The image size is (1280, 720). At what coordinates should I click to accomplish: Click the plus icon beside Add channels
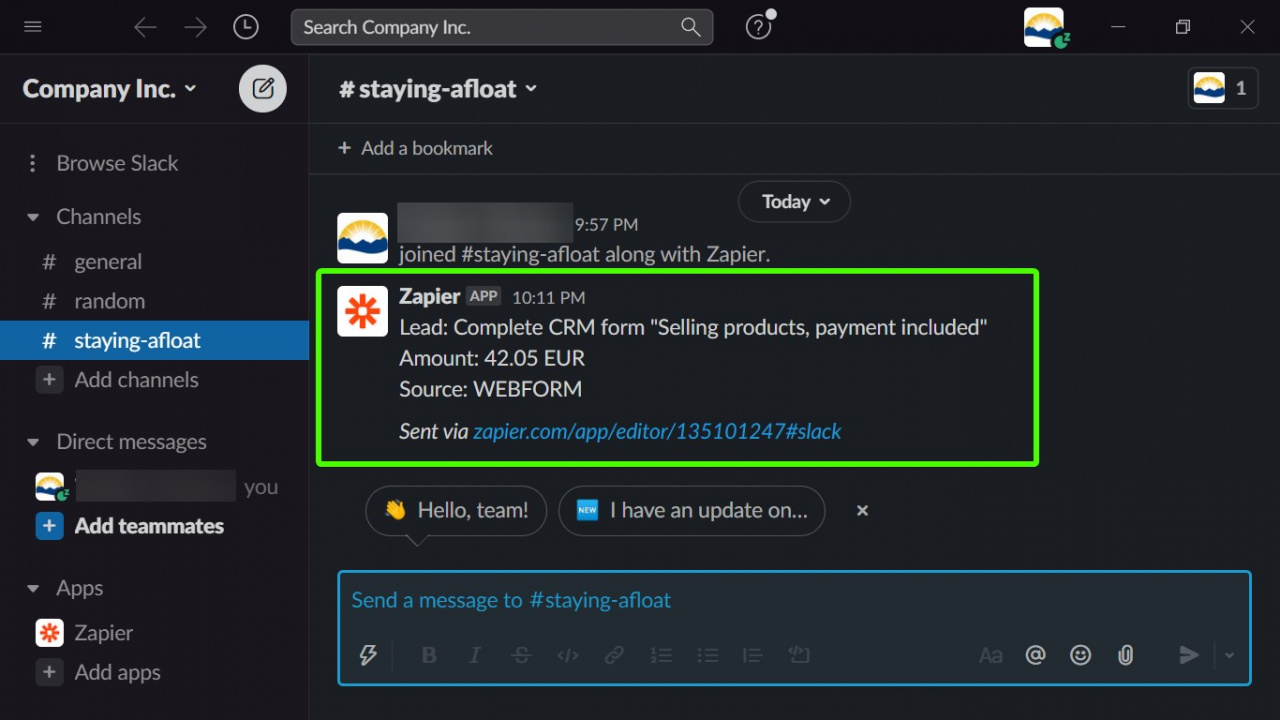(x=49, y=380)
